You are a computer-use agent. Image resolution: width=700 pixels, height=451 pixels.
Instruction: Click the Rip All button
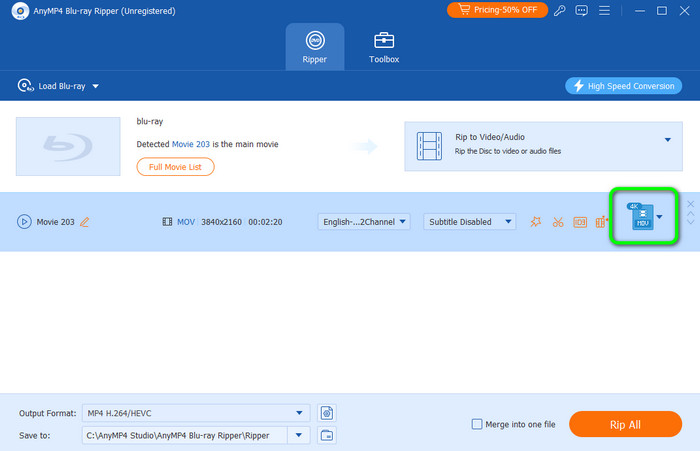tap(625, 424)
